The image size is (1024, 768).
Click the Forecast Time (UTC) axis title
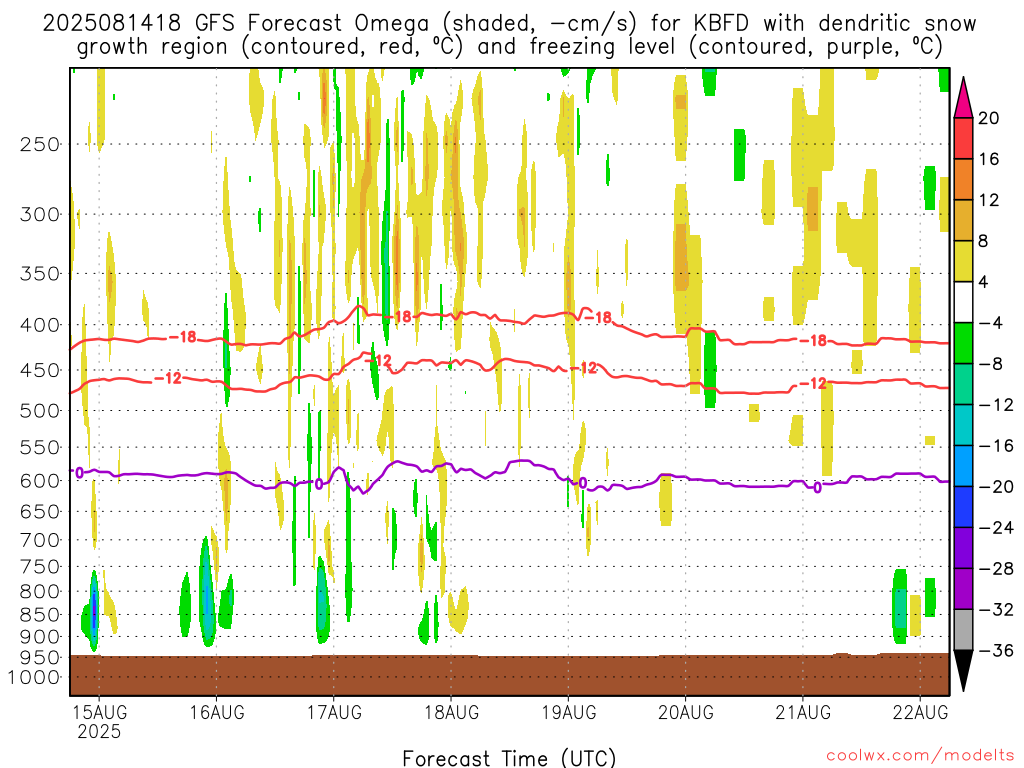pyautogui.click(x=509, y=758)
